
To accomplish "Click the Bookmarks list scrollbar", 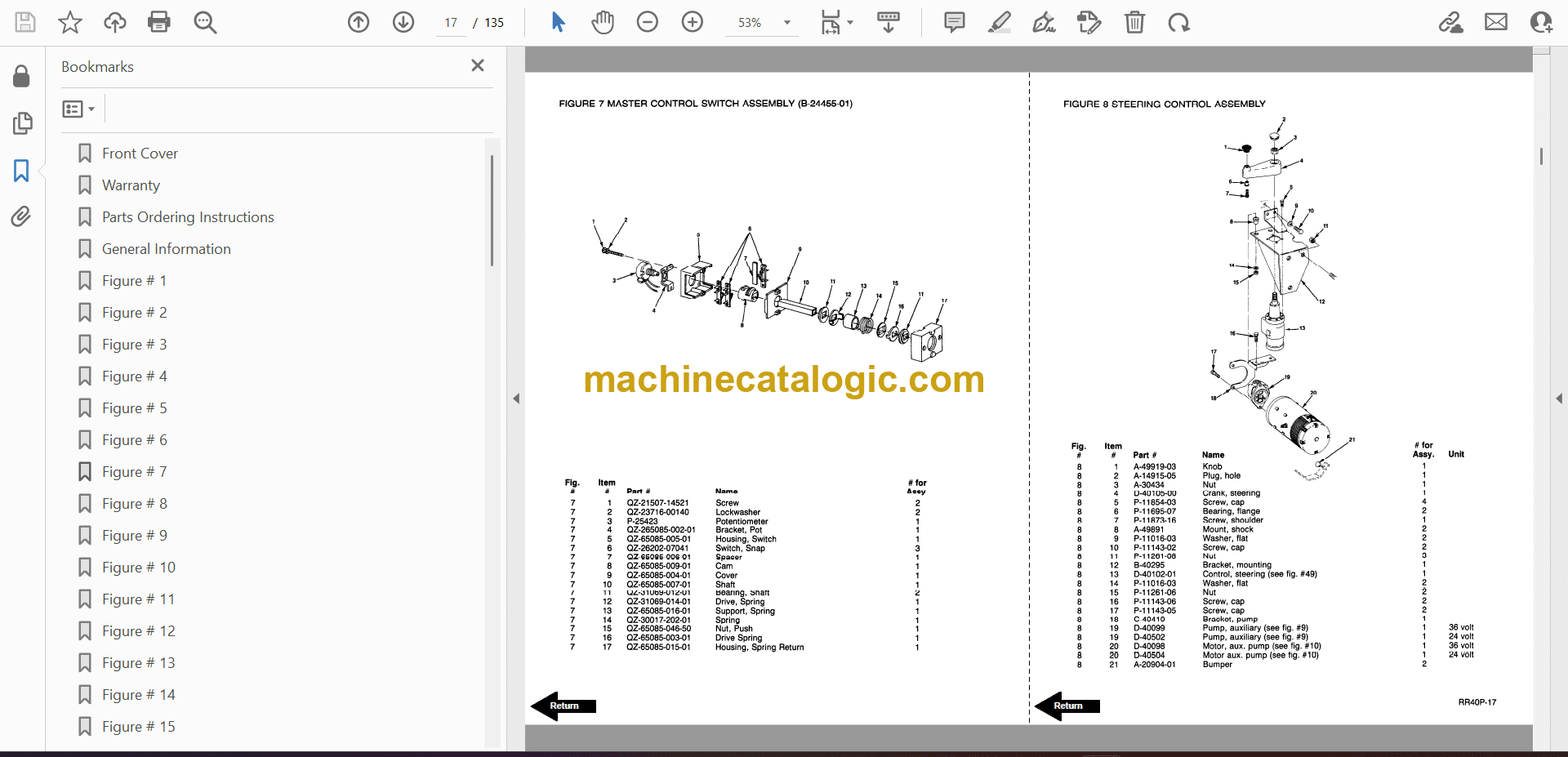I will [492, 210].
